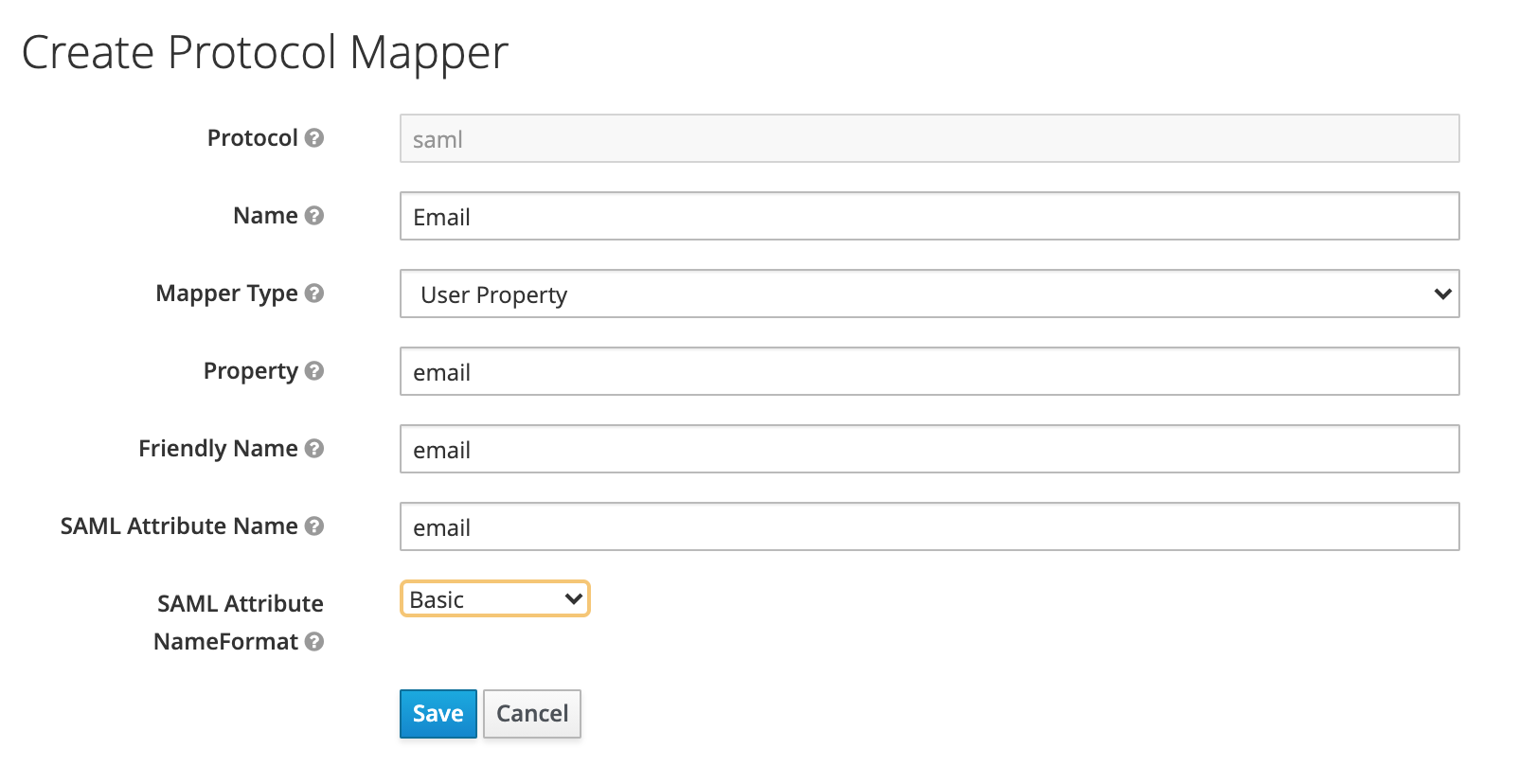
Task: Click the SAML Attribute Name help icon
Action: (x=314, y=526)
